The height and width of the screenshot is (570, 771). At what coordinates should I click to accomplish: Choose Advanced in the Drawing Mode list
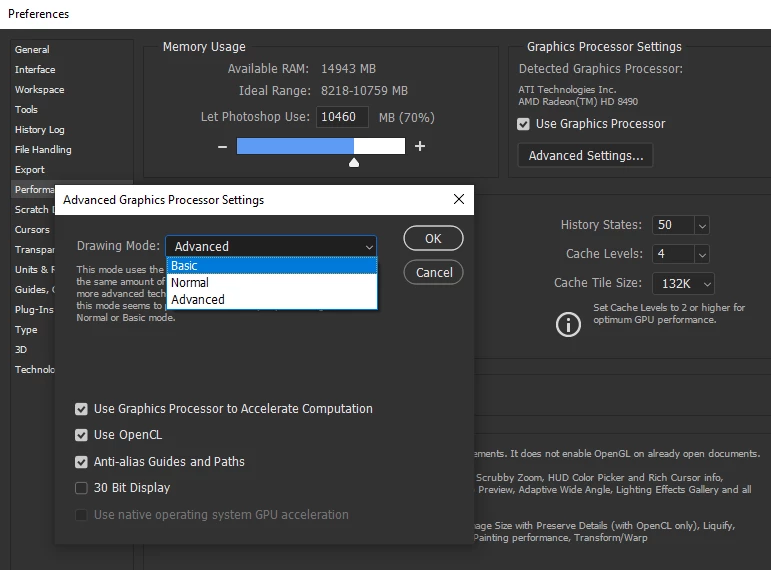pos(272,300)
